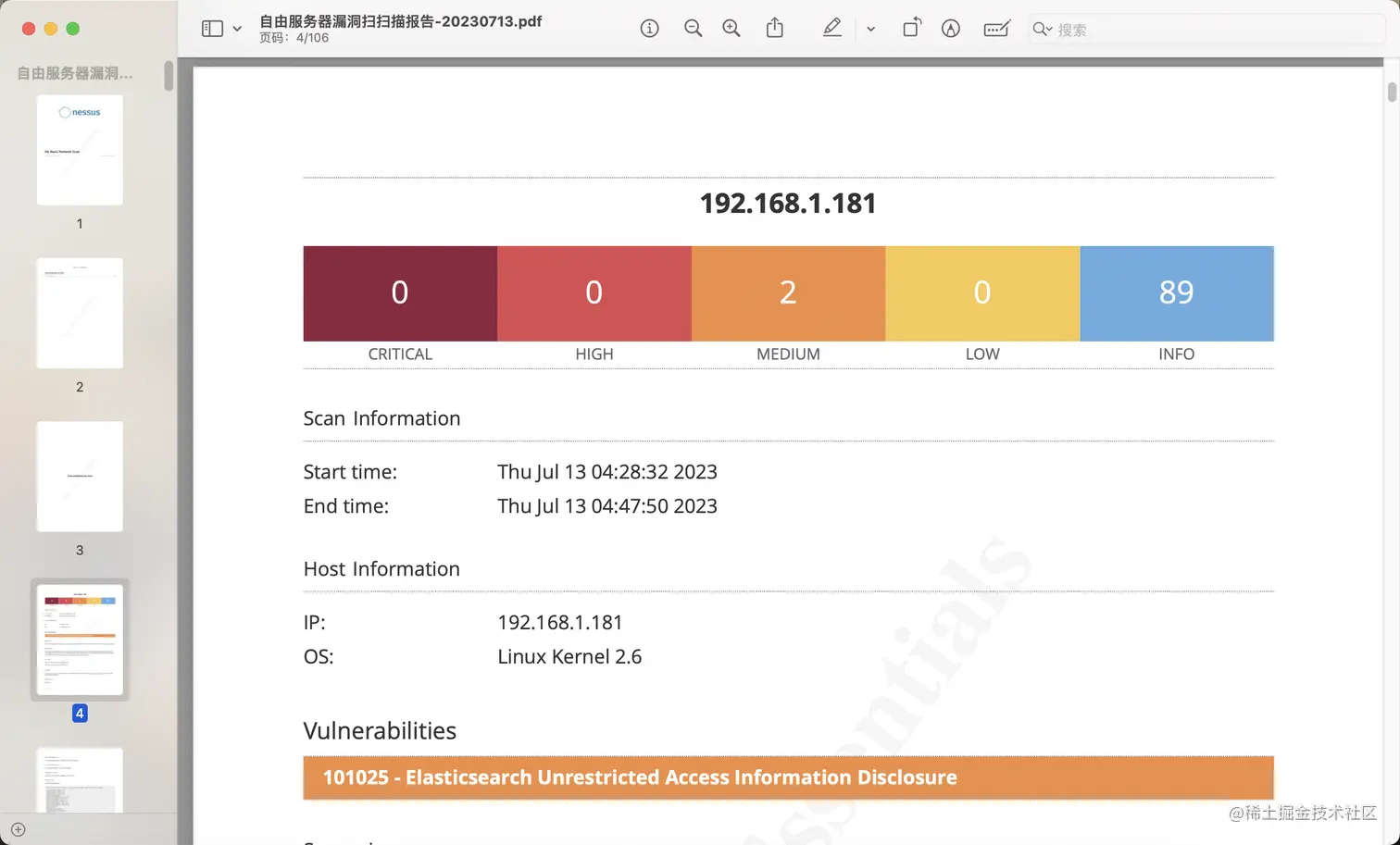Activate the highlight pen tool
This screenshot has height=845, width=1400.
coord(831,28)
